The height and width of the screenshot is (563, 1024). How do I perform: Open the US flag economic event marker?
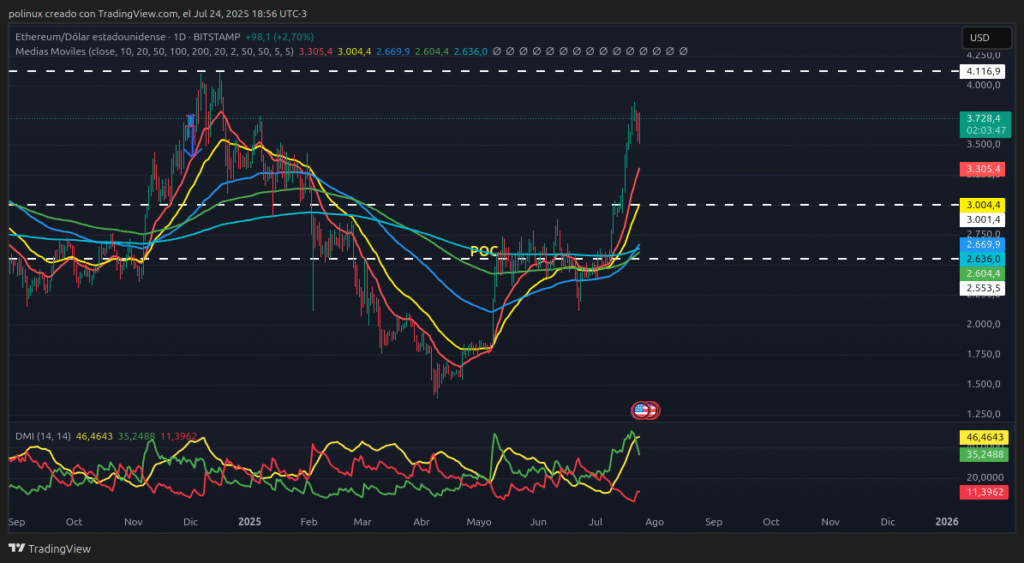(644, 409)
